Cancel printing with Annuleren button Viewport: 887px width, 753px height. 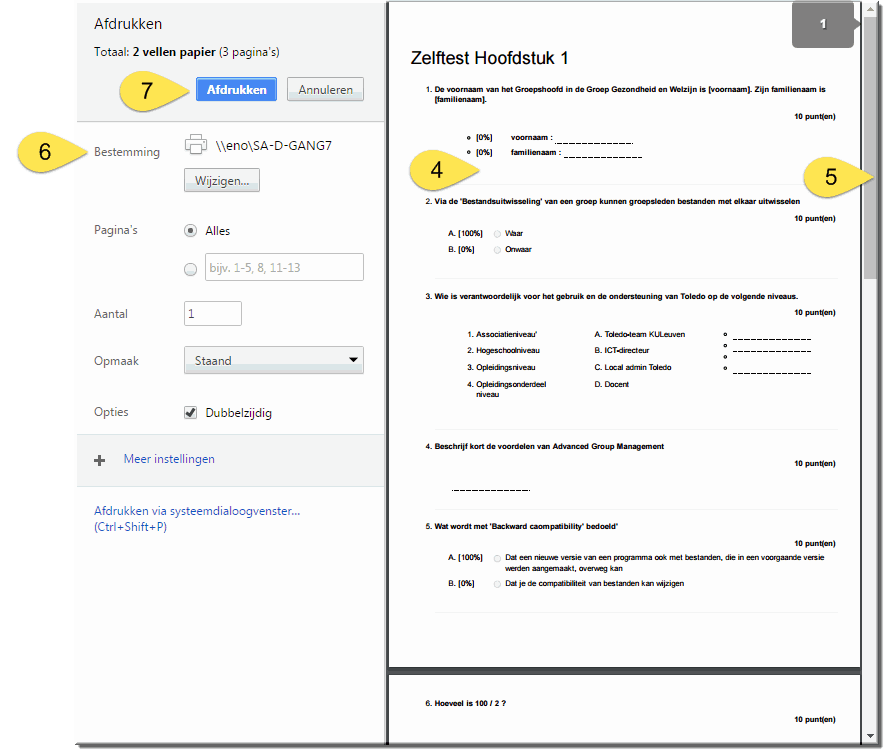[x=325, y=89]
